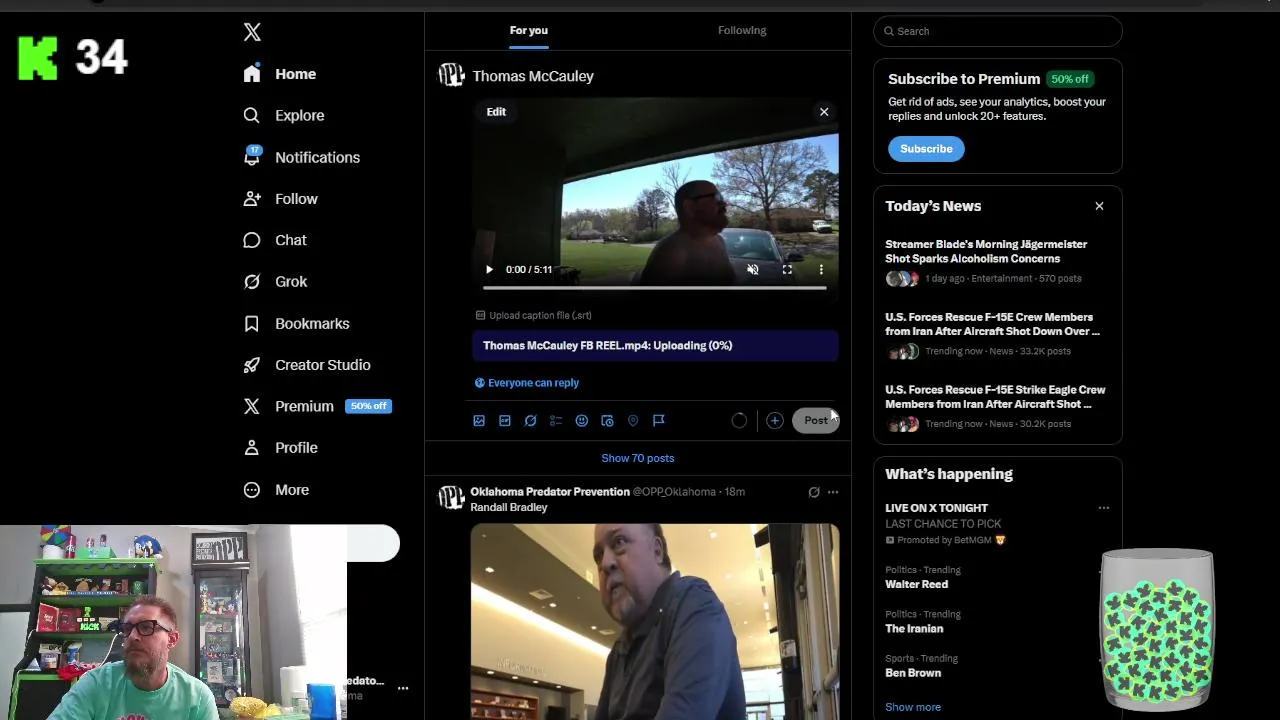Click the Edit button on the video

point(496,112)
